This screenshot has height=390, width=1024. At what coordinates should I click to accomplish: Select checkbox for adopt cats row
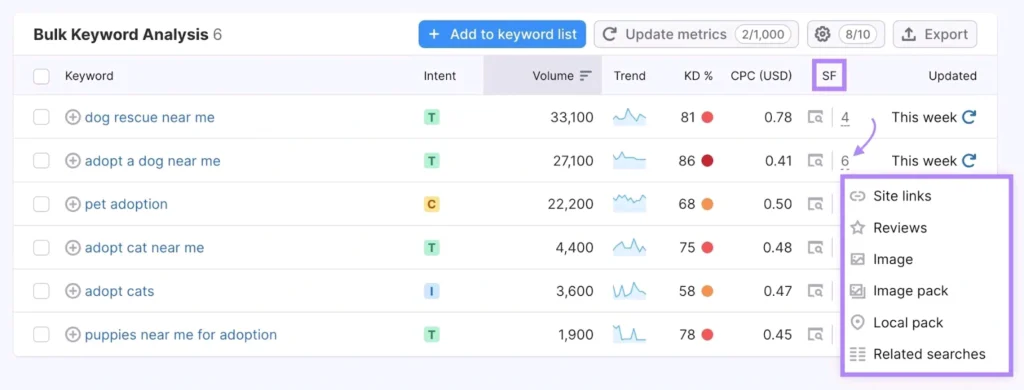[41, 291]
